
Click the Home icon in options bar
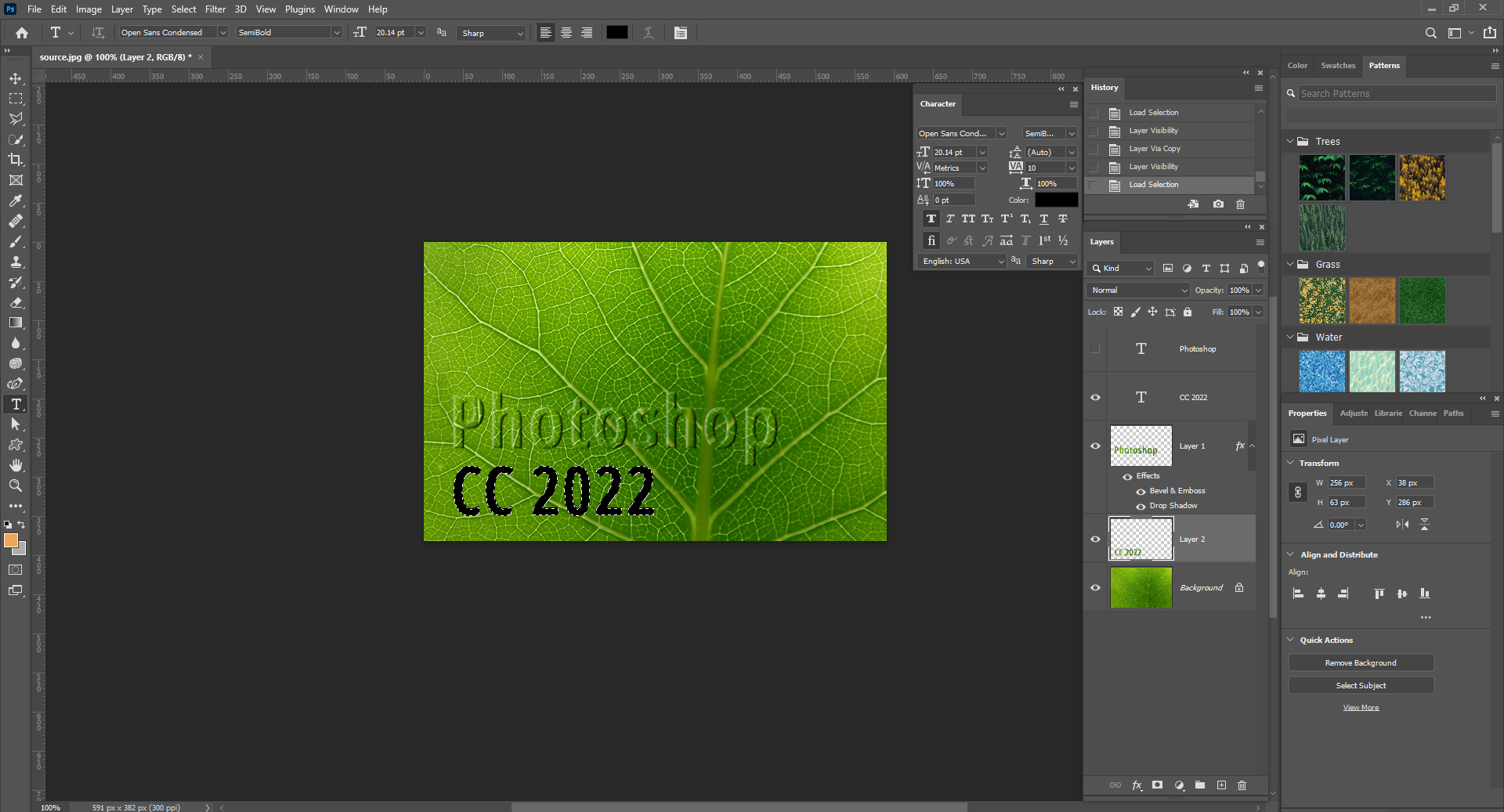click(x=22, y=33)
